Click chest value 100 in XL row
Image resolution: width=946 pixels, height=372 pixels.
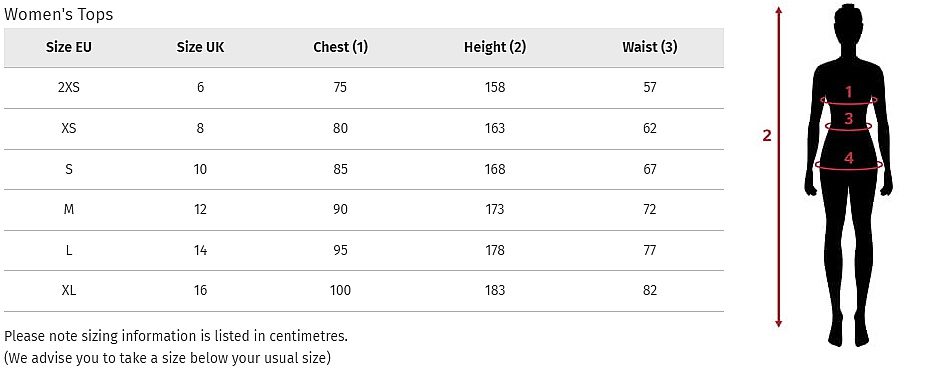pyautogui.click(x=340, y=291)
